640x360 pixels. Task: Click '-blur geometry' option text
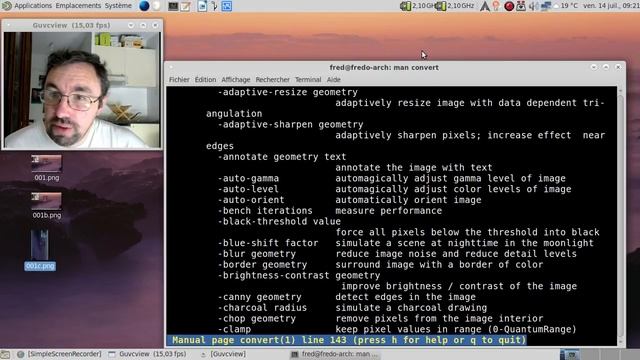pos(256,254)
